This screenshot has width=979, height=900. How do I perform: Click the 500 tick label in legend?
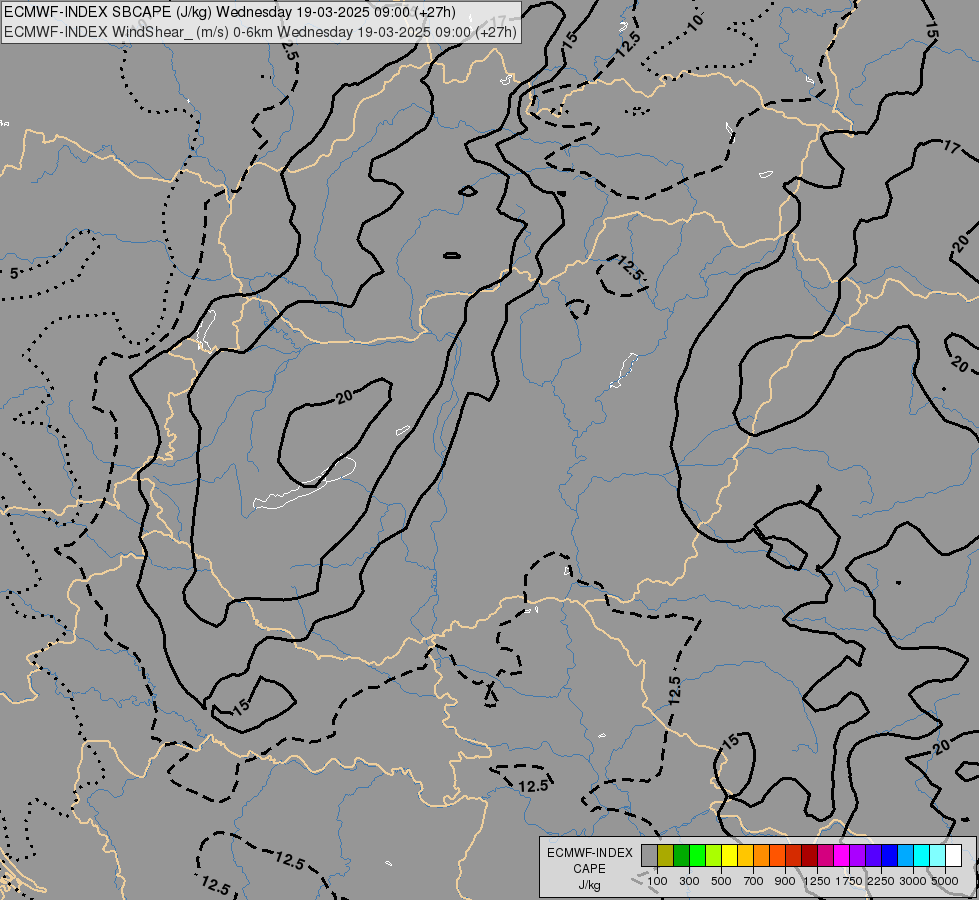(721, 881)
